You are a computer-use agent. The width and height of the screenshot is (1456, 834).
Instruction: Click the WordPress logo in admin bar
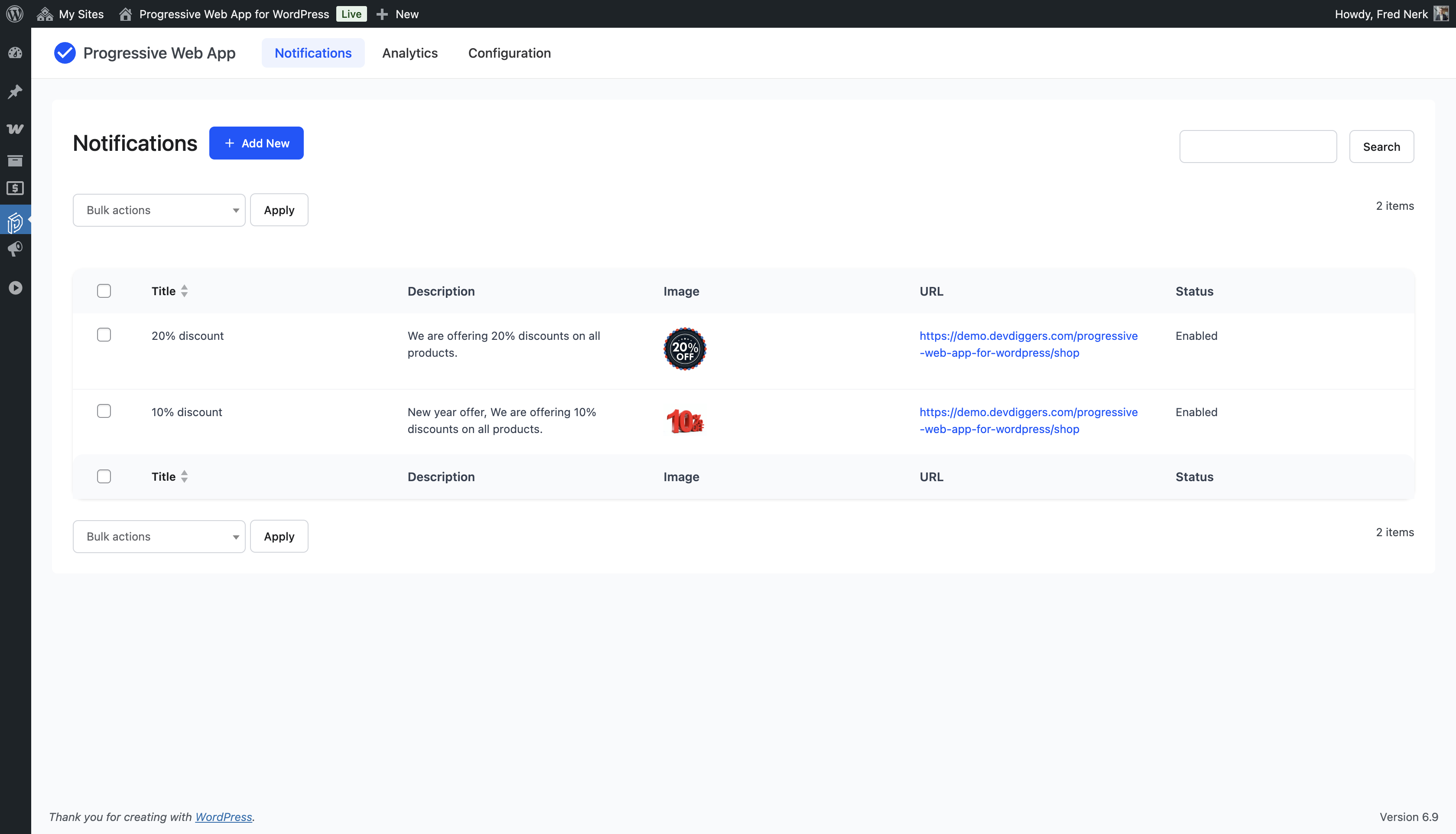tap(15, 14)
